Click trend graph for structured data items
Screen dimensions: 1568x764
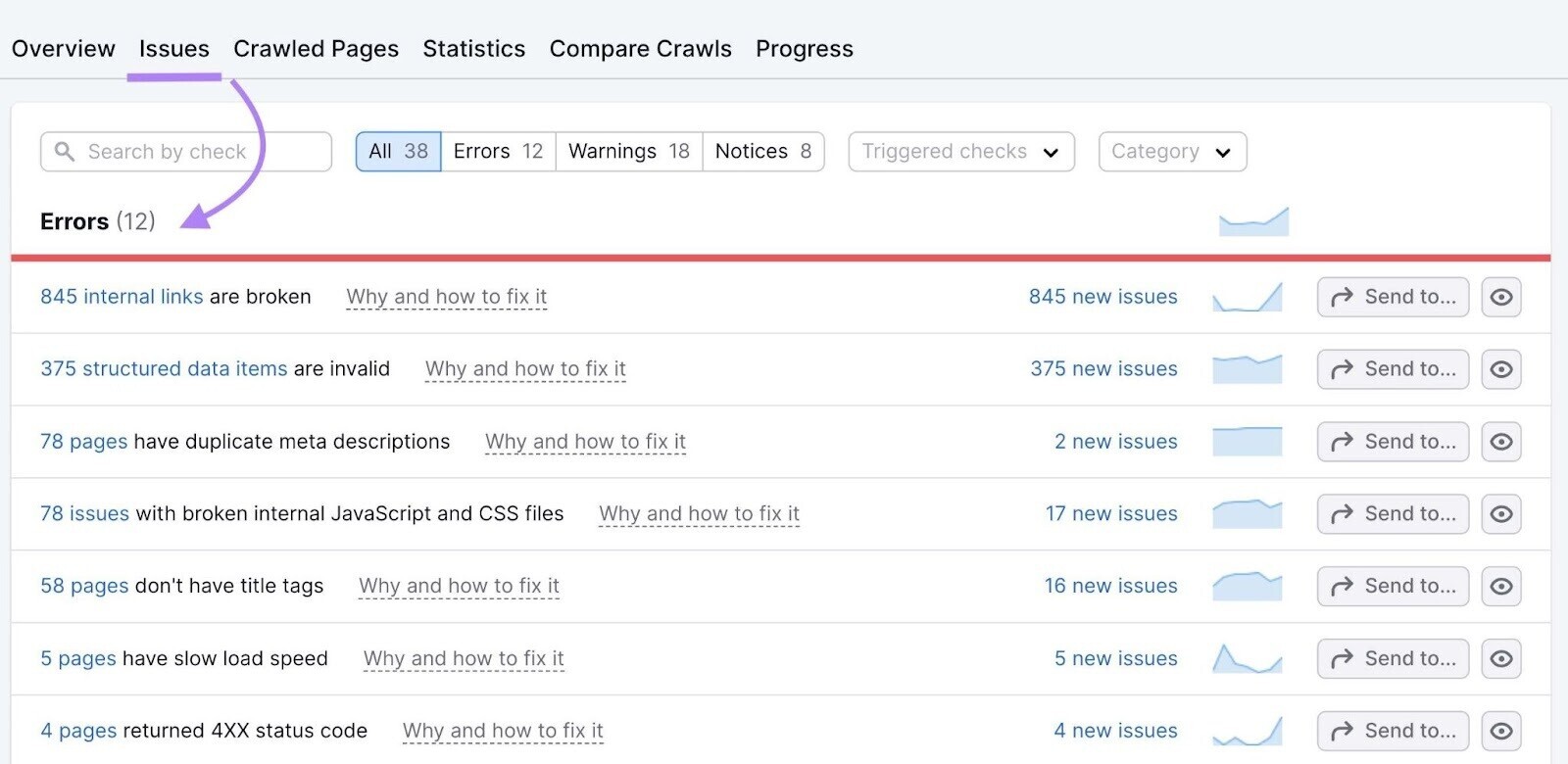1247,369
